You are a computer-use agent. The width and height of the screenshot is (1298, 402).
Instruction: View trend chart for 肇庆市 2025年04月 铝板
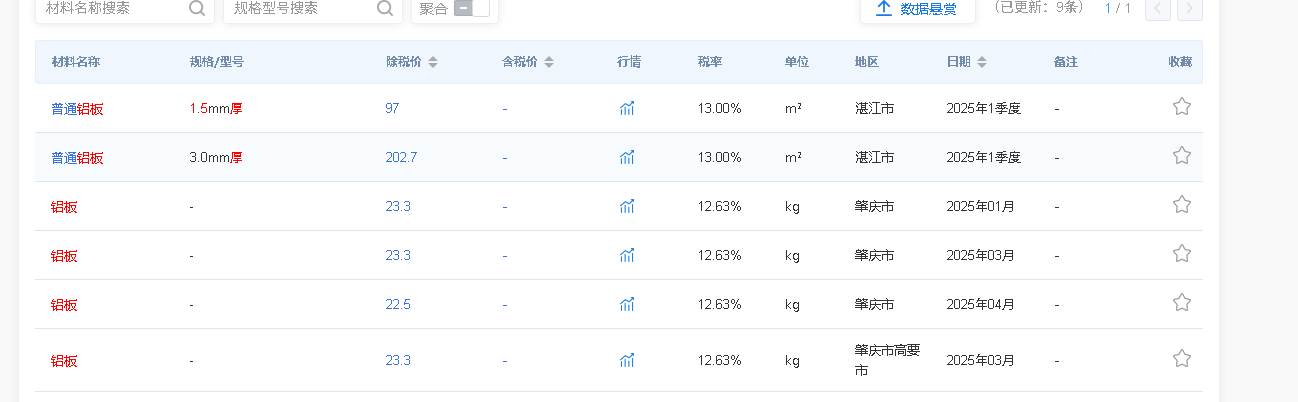(x=627, y=304)
